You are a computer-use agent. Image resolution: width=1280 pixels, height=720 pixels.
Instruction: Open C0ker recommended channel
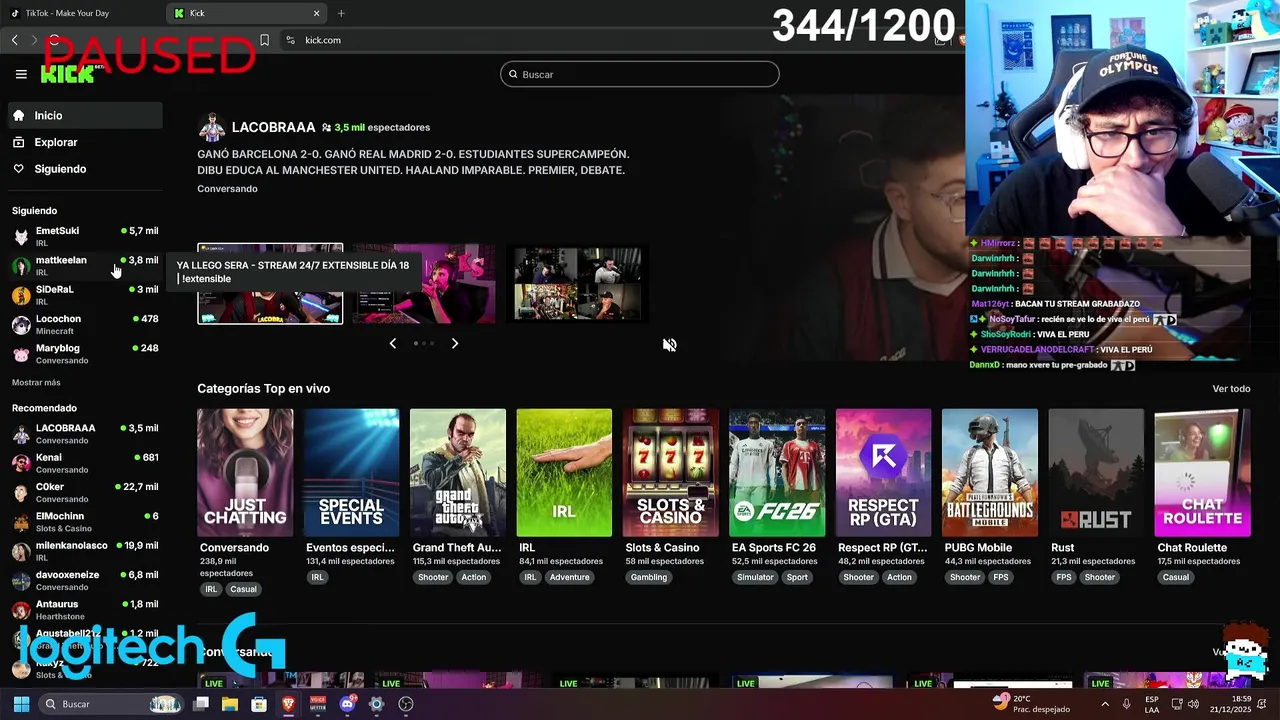pyautogui.click(x=85, y=492)
